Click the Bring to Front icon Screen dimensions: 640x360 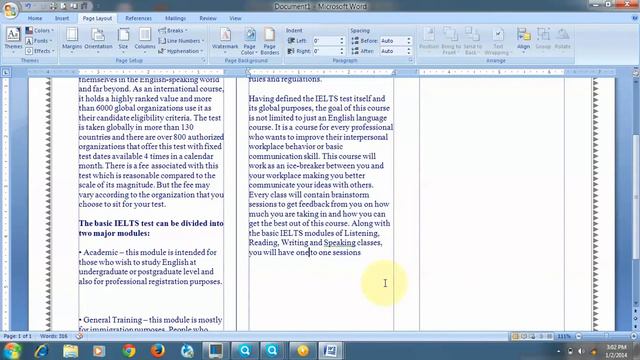tap(451, 40)
